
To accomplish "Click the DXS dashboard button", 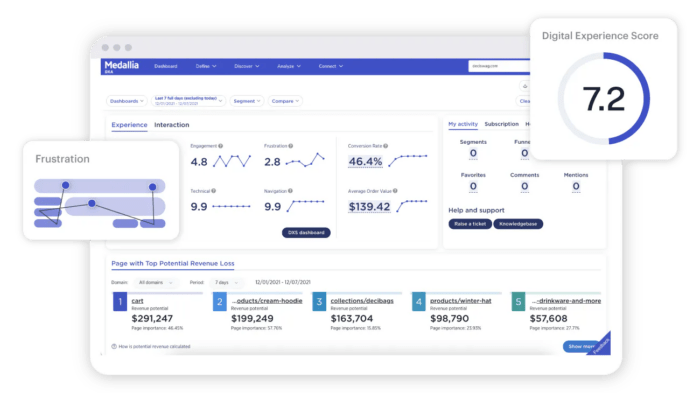I will coord(306,233).
